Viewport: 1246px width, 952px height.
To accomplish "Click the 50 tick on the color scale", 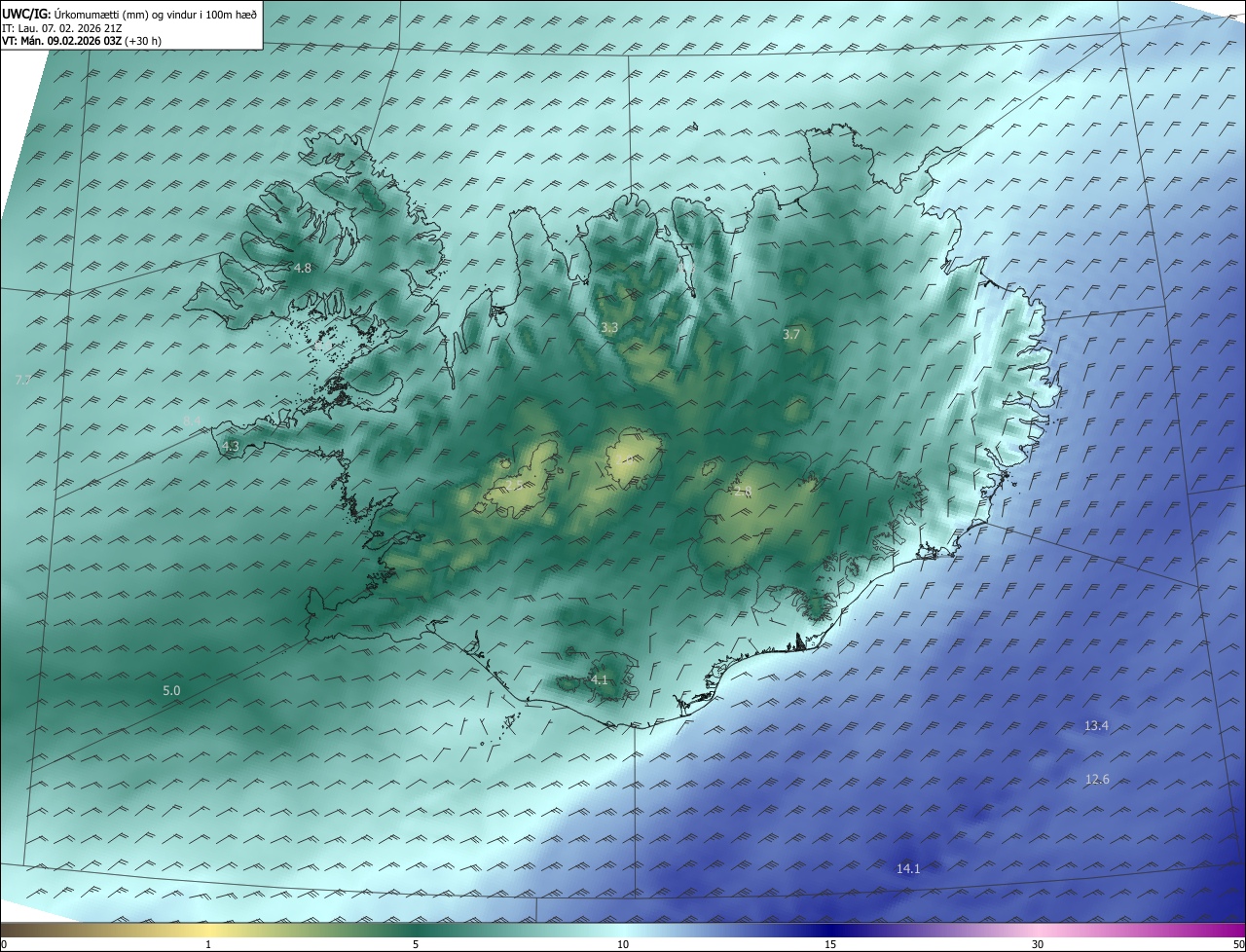I will coord(1238,944).
